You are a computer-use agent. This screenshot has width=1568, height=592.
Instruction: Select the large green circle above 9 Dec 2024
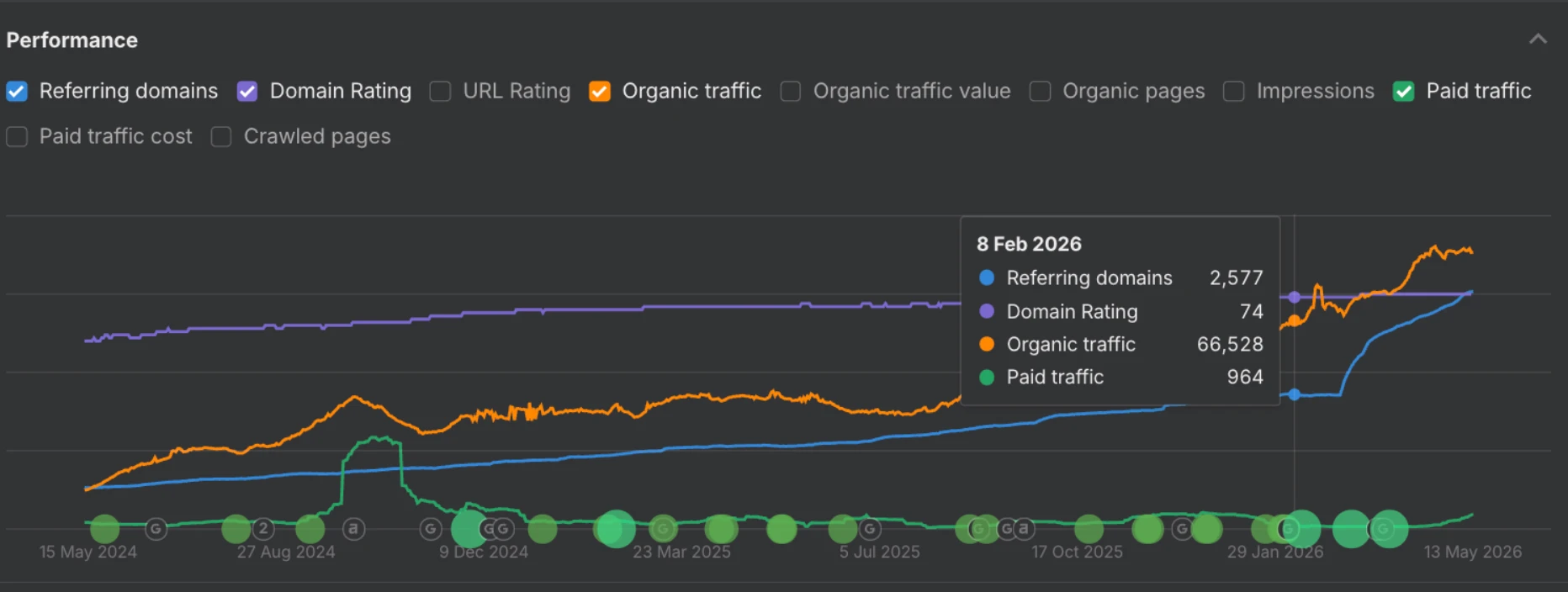click(469, 529)
